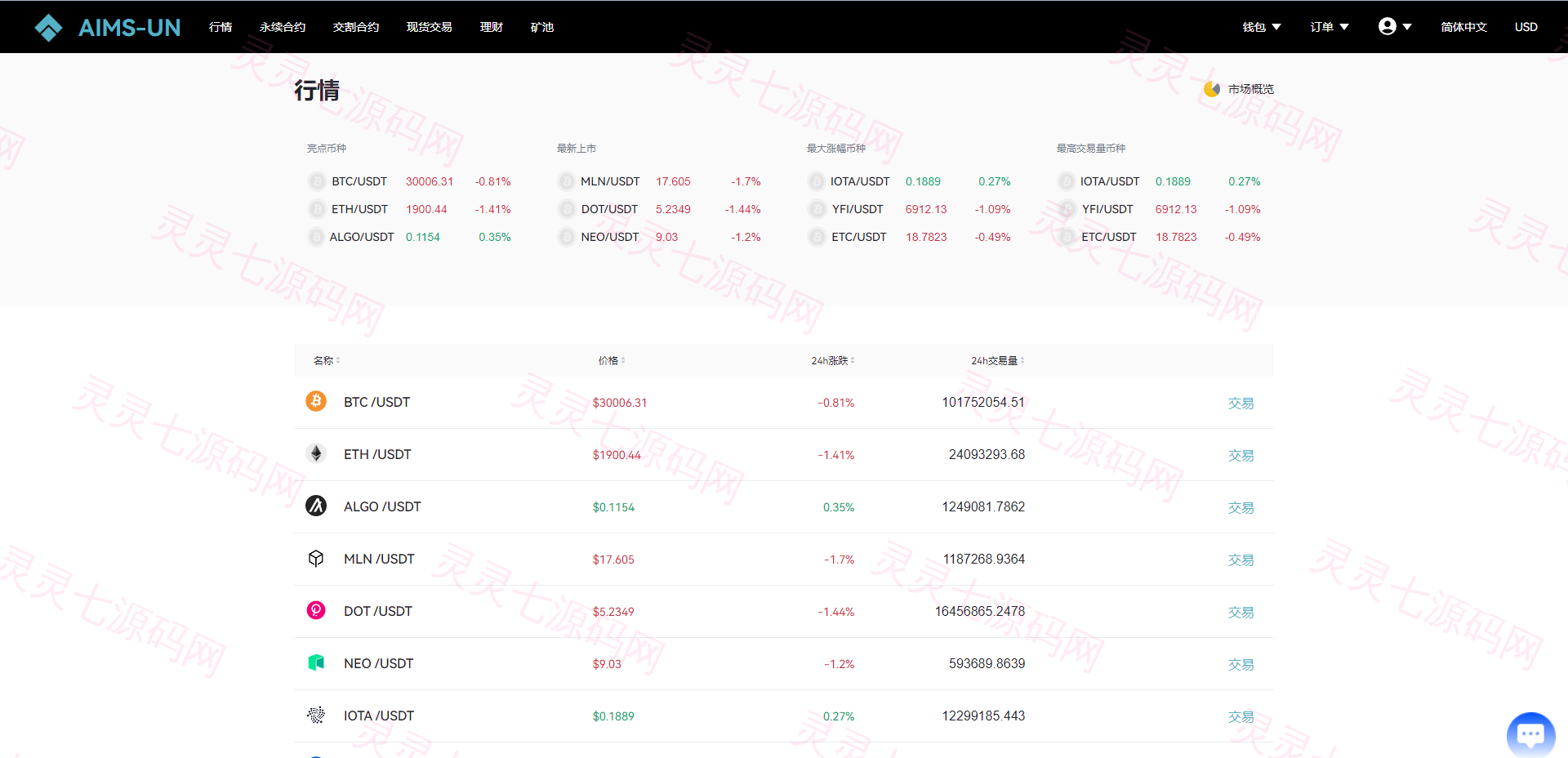Sort the table by 名称 column

(327, 360)
